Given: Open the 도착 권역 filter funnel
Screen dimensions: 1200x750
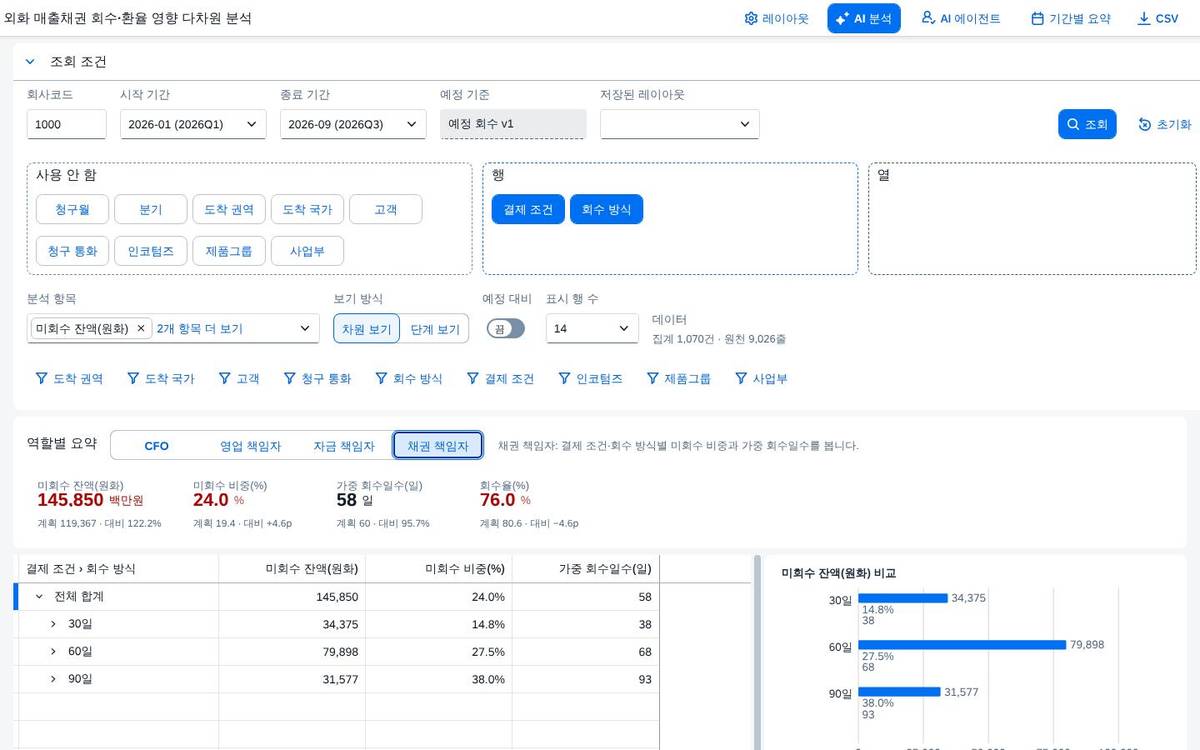Looking at the screenshot, I should point(42,379).
